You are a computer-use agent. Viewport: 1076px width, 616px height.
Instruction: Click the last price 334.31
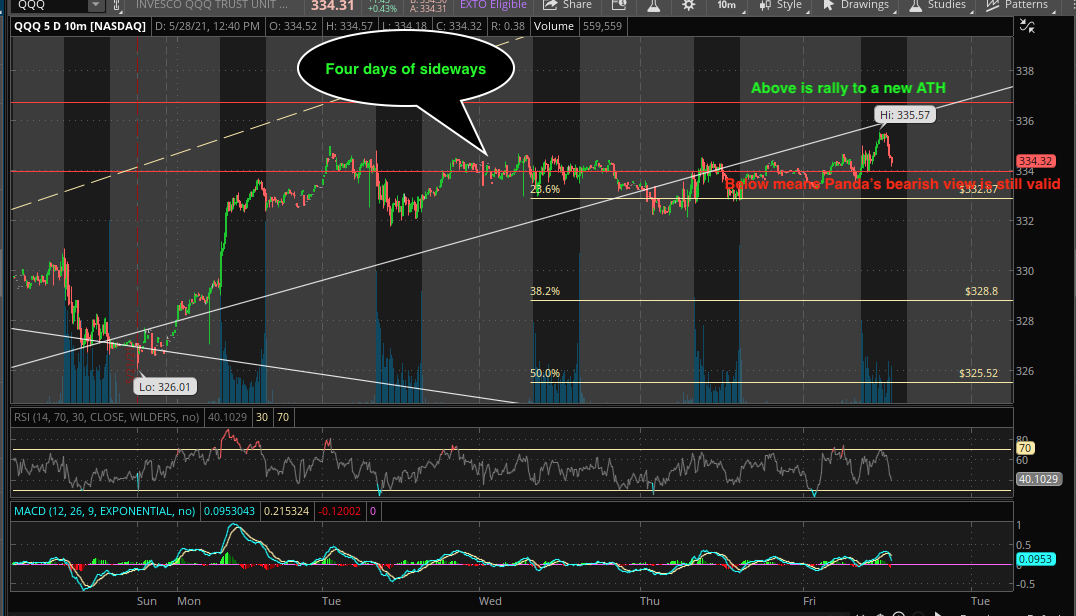[x=332, y=6]
